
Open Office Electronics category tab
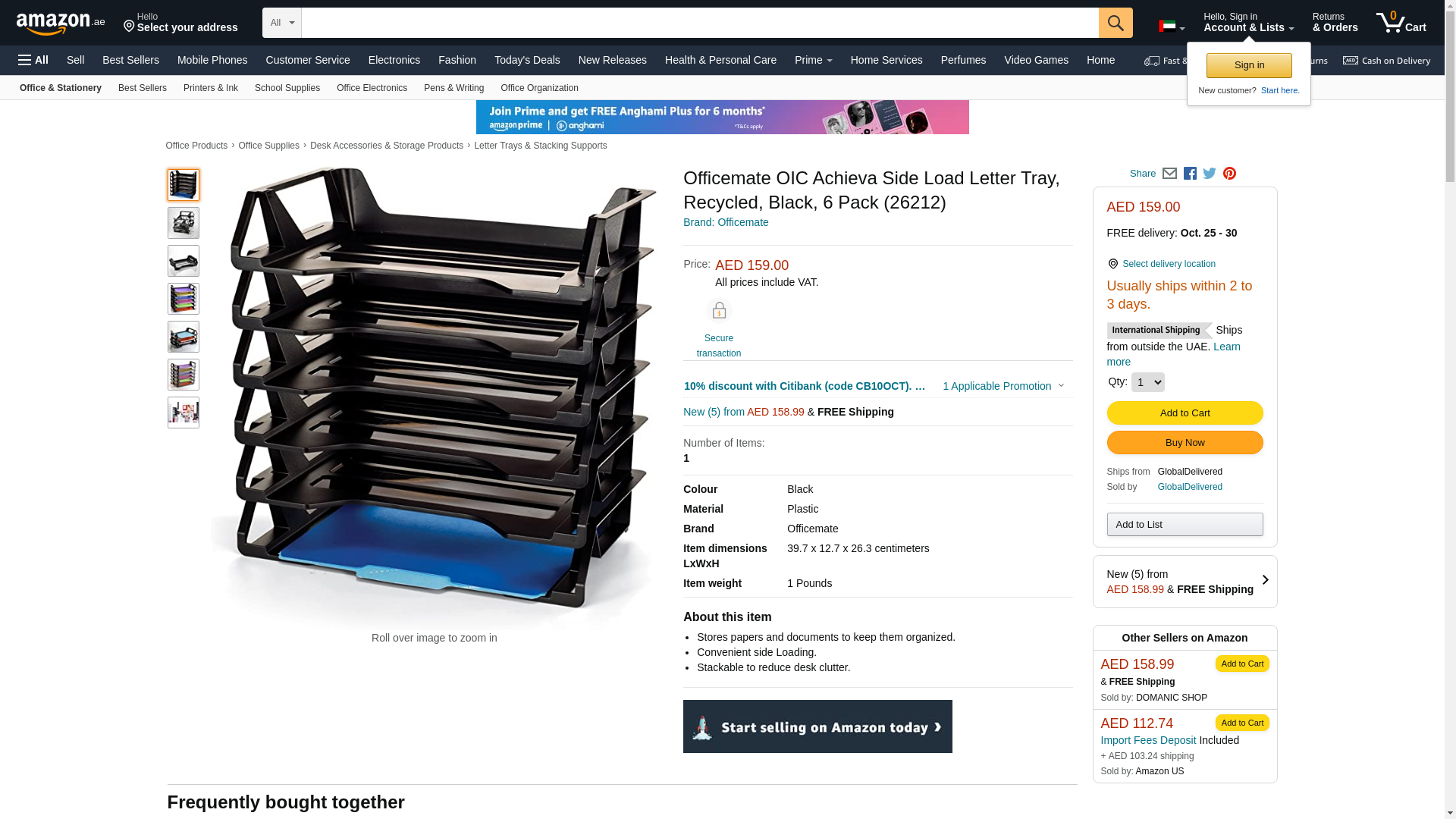coord(372,88)
